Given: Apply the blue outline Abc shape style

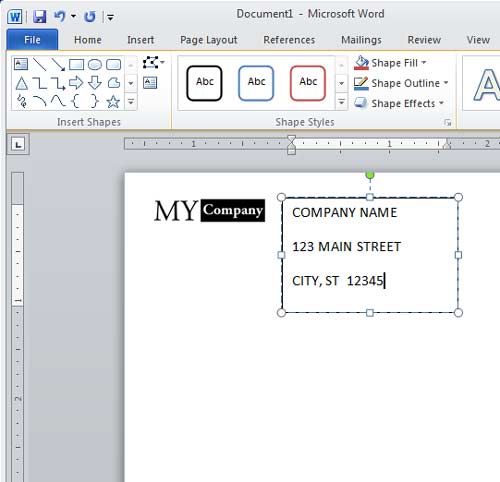Looking at the screenshot, I should 256,83.
